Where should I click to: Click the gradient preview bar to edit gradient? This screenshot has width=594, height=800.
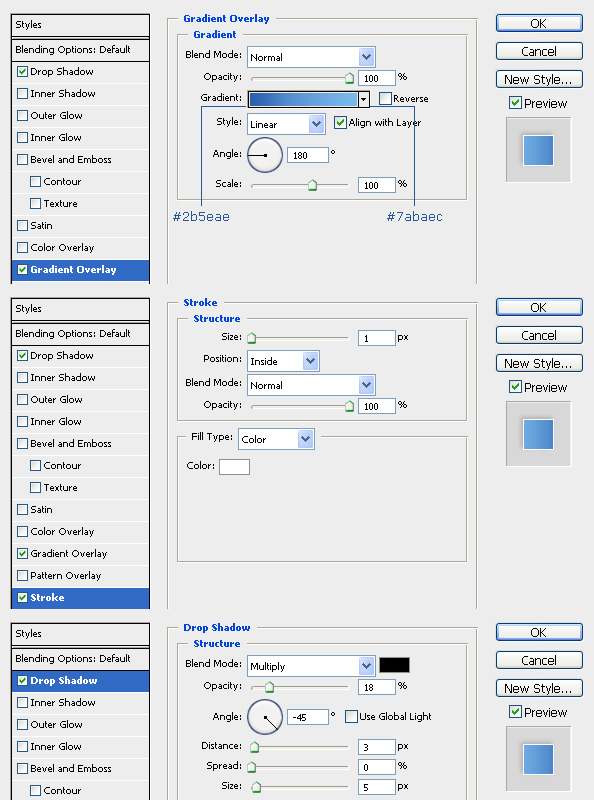coord(303,99)
